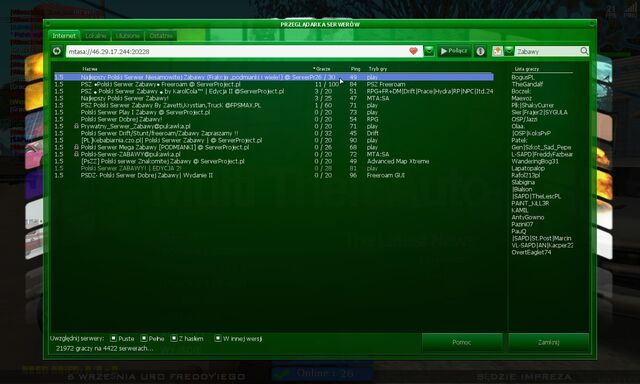The width and height of the screenshot is (640, 384).
Task: Add server to favourites via the heart icon
Action: tap(413, 51)
